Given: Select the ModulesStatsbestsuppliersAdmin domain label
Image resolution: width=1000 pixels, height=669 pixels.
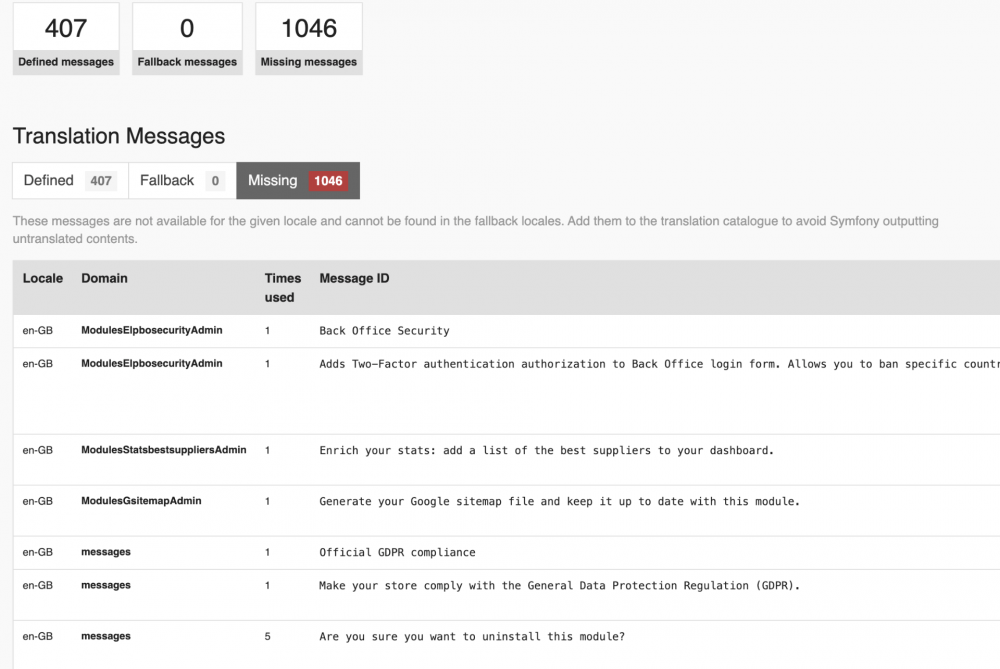Looking at the screenshot, I should [x=163, y=450].
